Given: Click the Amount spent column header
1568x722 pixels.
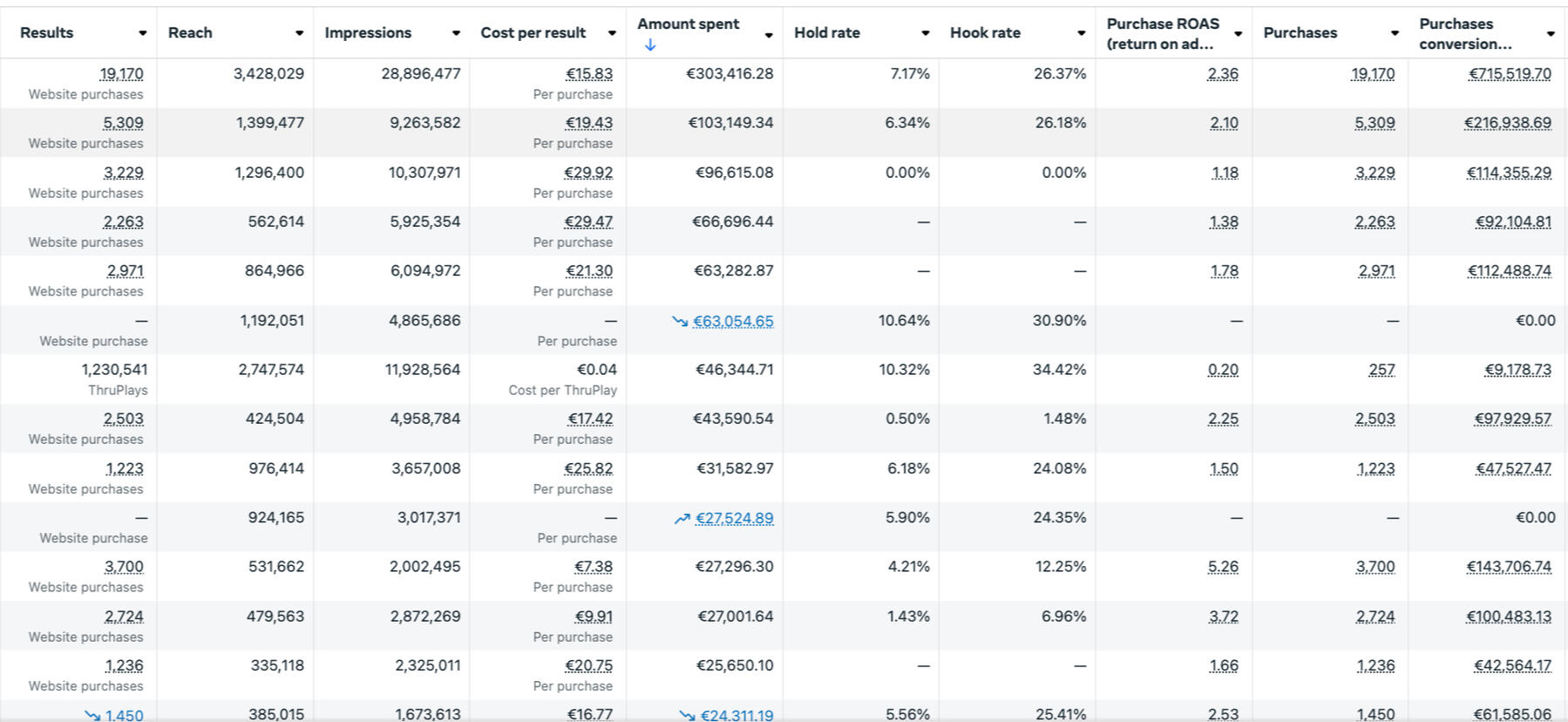Looking at the screenshot, I should (688, 24).
